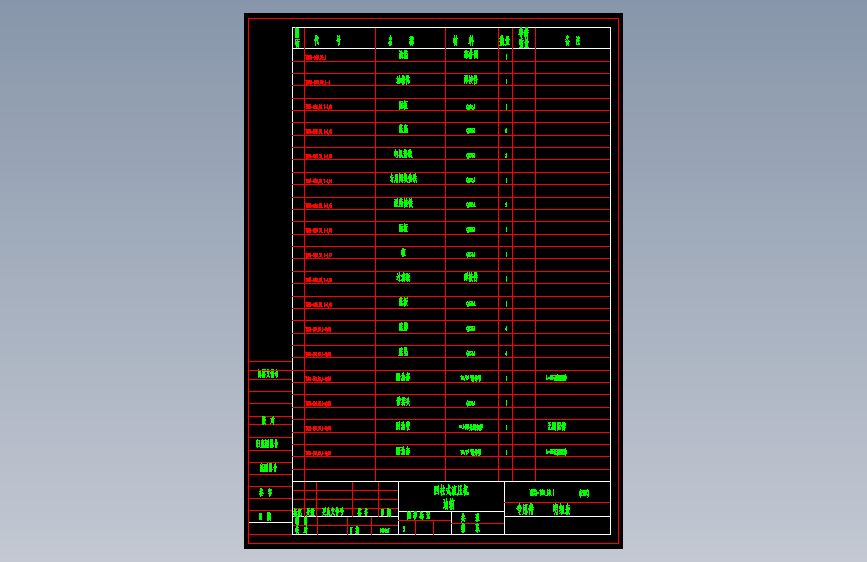This screenshot has width=867, height=562.
Task: Click the remarks column header of the parts list
Action: click(x=572, y=40)
